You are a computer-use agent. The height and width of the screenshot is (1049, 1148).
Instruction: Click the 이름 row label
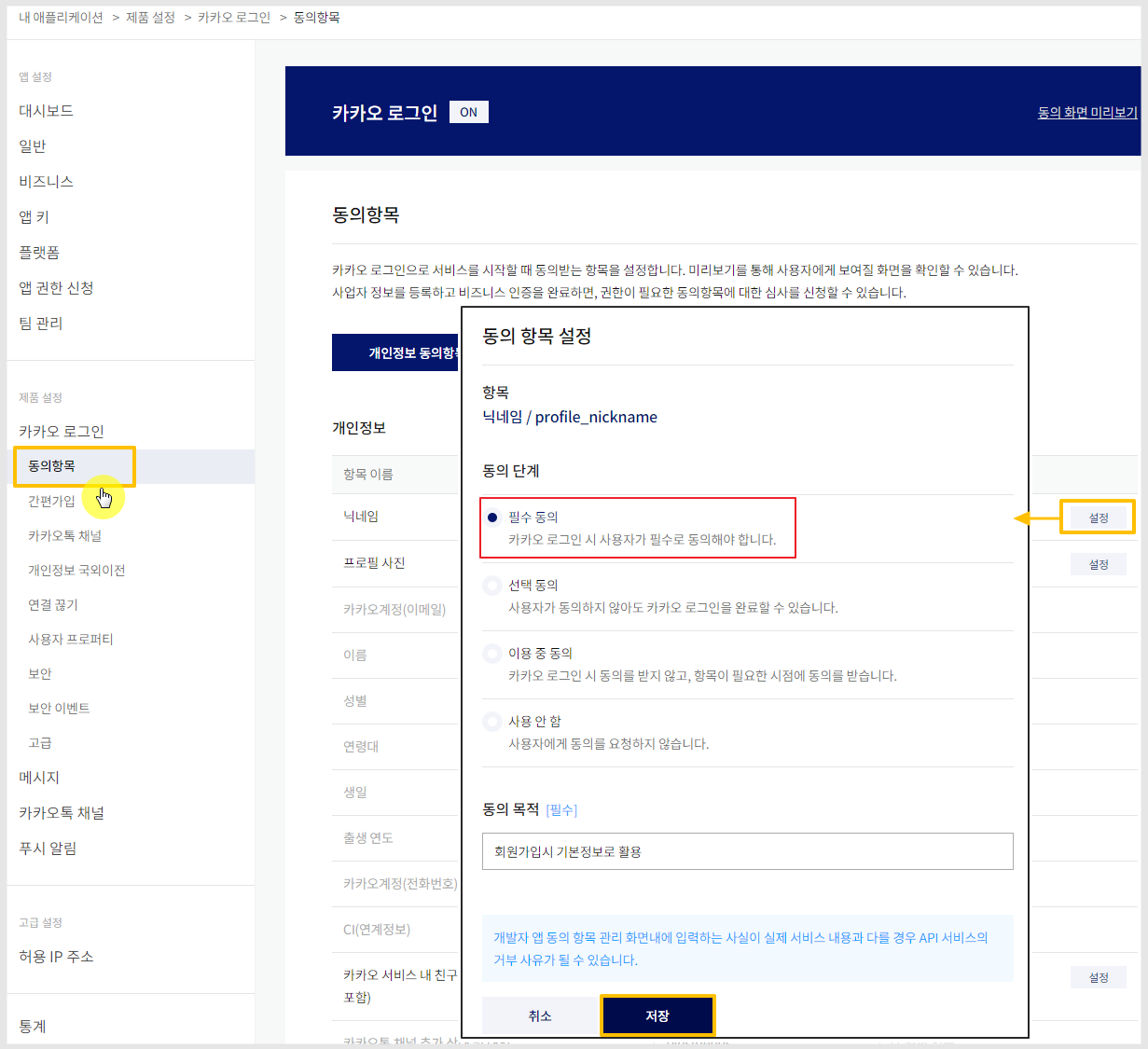tap(355, 656)
